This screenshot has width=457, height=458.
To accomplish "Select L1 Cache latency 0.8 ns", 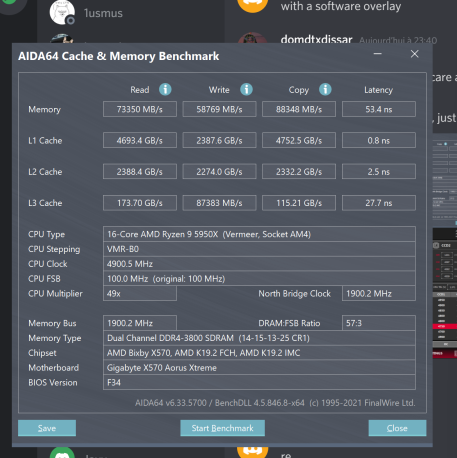I will point(379,140).
